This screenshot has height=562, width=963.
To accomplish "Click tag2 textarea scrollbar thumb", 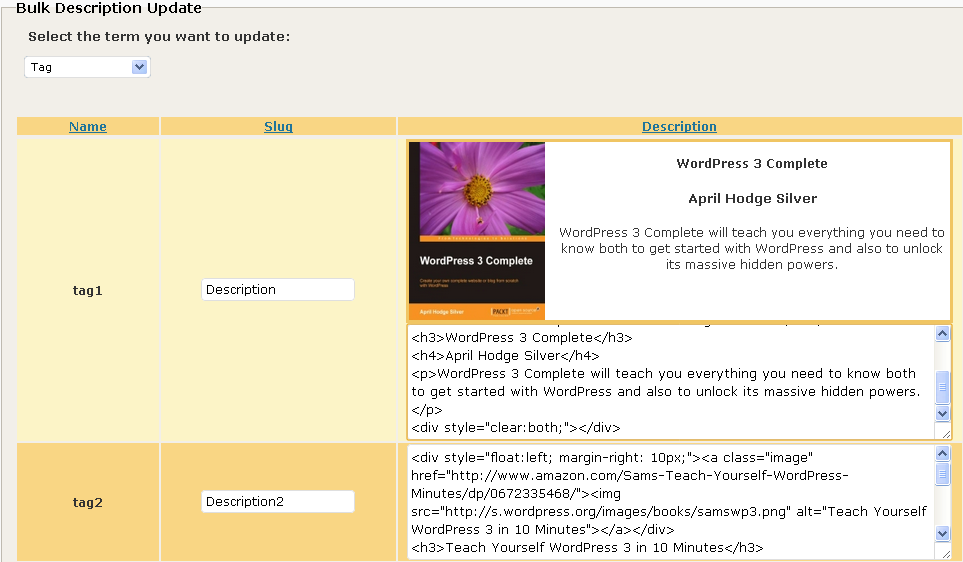I will click(x=943, y=474).
